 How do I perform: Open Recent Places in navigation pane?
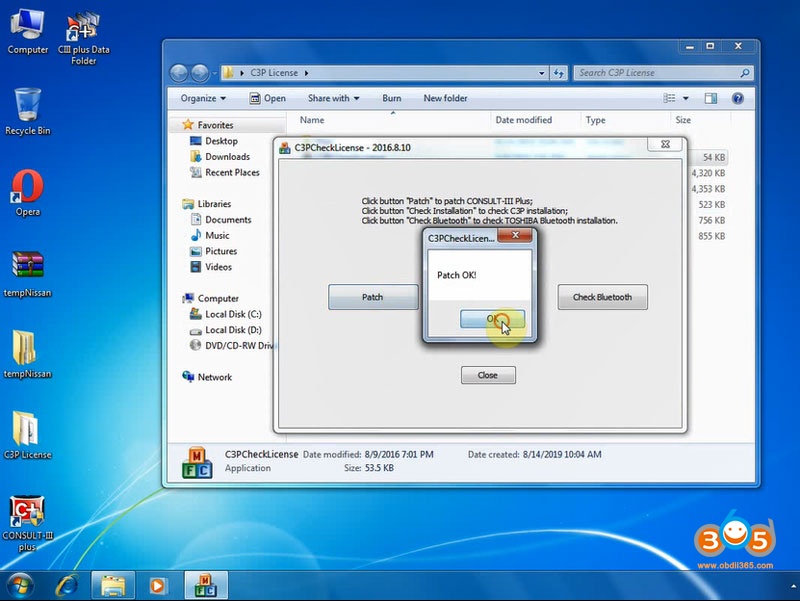point(224,172)
